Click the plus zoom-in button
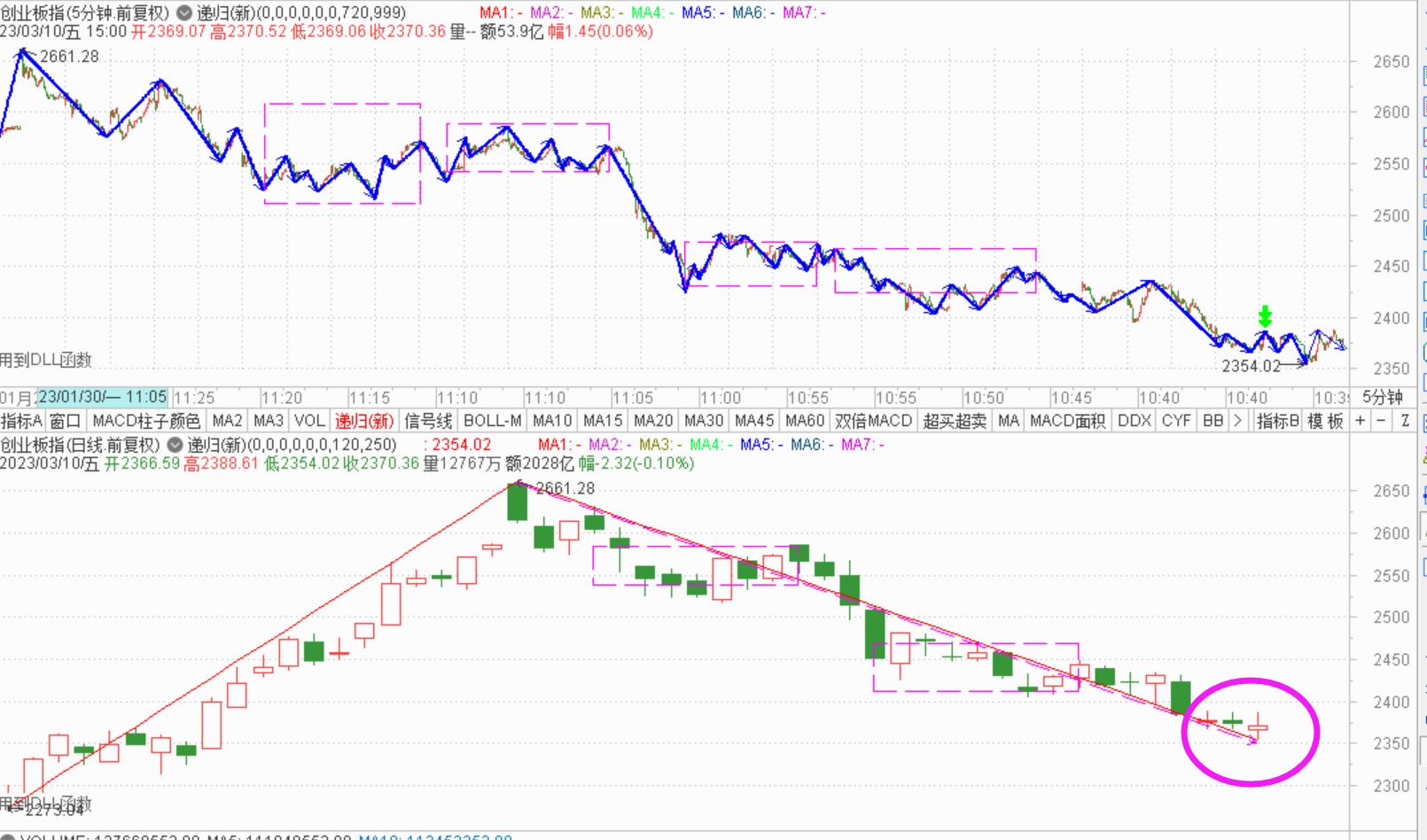 (x=1361, y=421)
